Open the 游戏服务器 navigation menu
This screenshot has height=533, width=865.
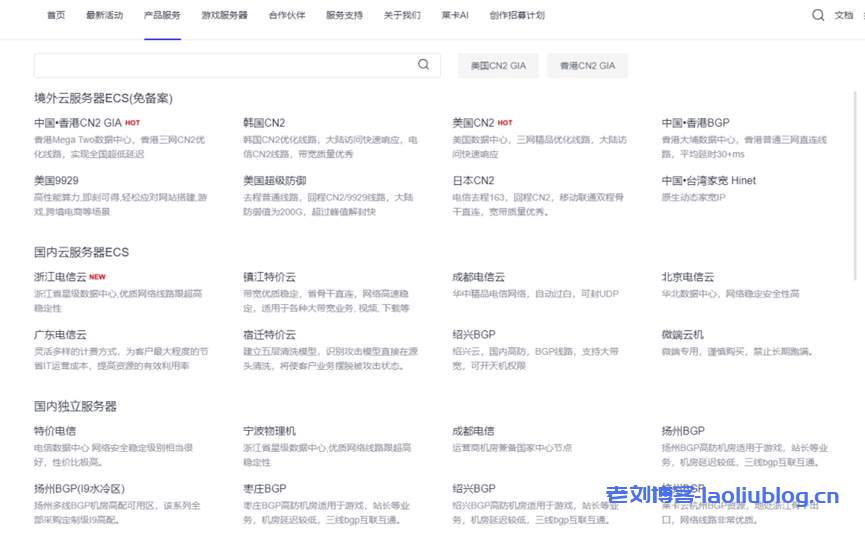click(224, 16)
